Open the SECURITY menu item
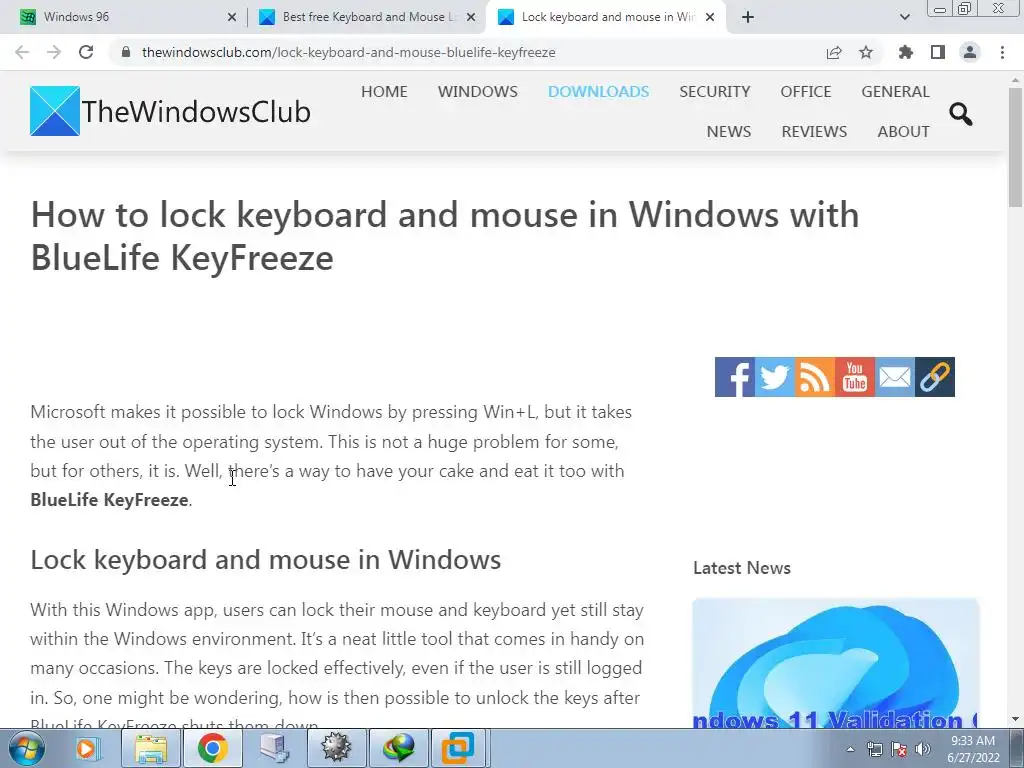 (714, 91)
